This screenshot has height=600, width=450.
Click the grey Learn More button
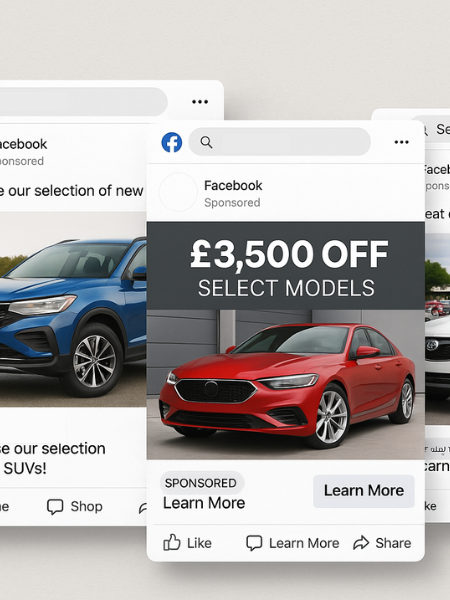click(364, 491)
